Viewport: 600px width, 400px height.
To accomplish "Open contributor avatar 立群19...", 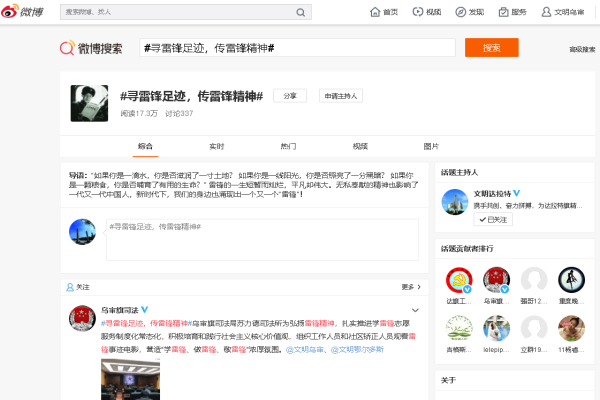I will (x=534, y=328).
